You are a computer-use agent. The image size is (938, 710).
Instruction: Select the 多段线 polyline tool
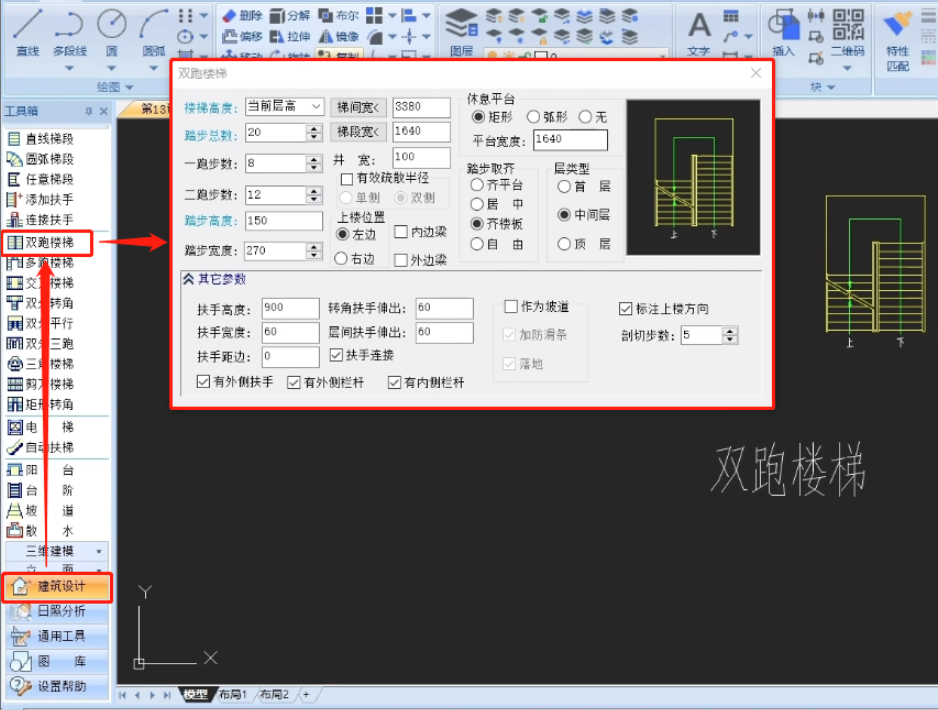(x=69, y=32)
